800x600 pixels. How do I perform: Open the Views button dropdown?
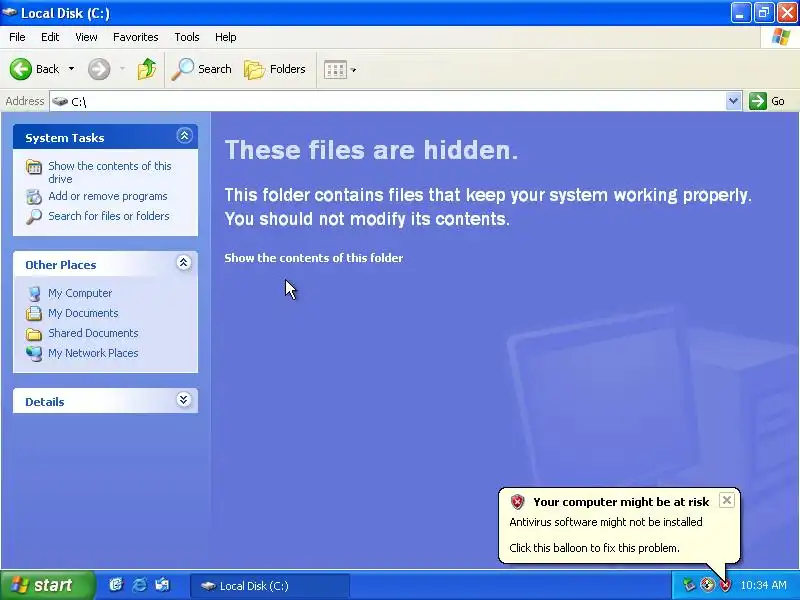point(353,70)
